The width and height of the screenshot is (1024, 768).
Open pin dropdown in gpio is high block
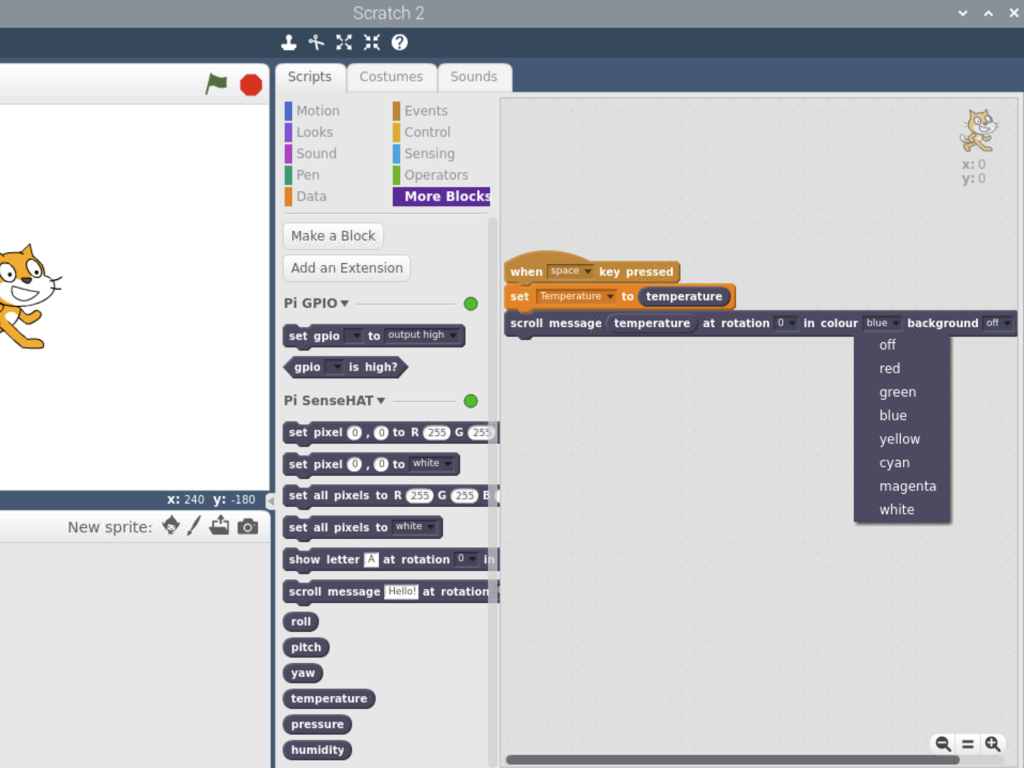(x=334, y=367)
